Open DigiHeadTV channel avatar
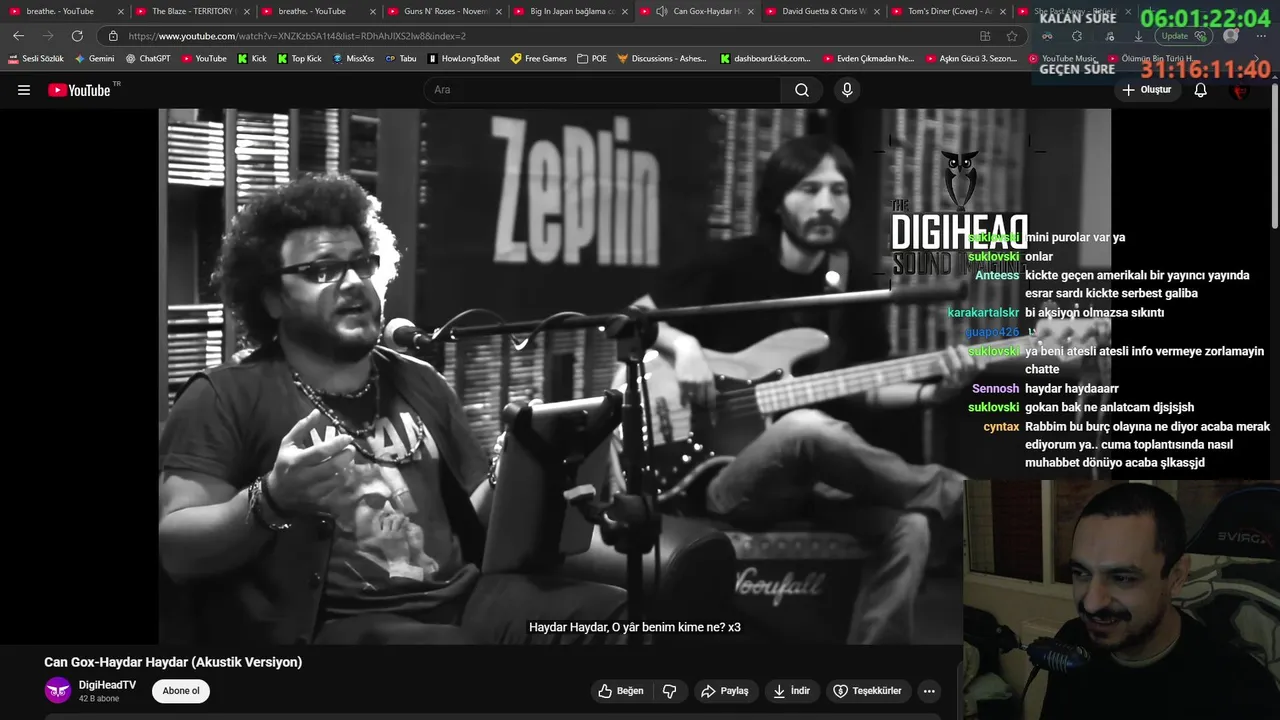Screen dimensions: 1280x720 tap(58, 690)
